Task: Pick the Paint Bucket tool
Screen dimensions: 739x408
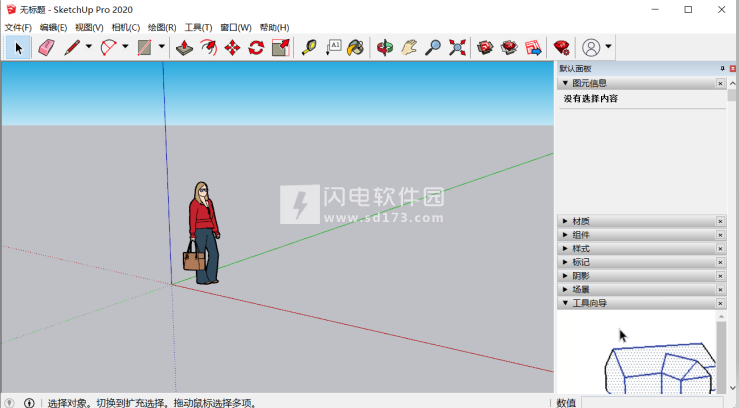Action: [x=356, y=48]
